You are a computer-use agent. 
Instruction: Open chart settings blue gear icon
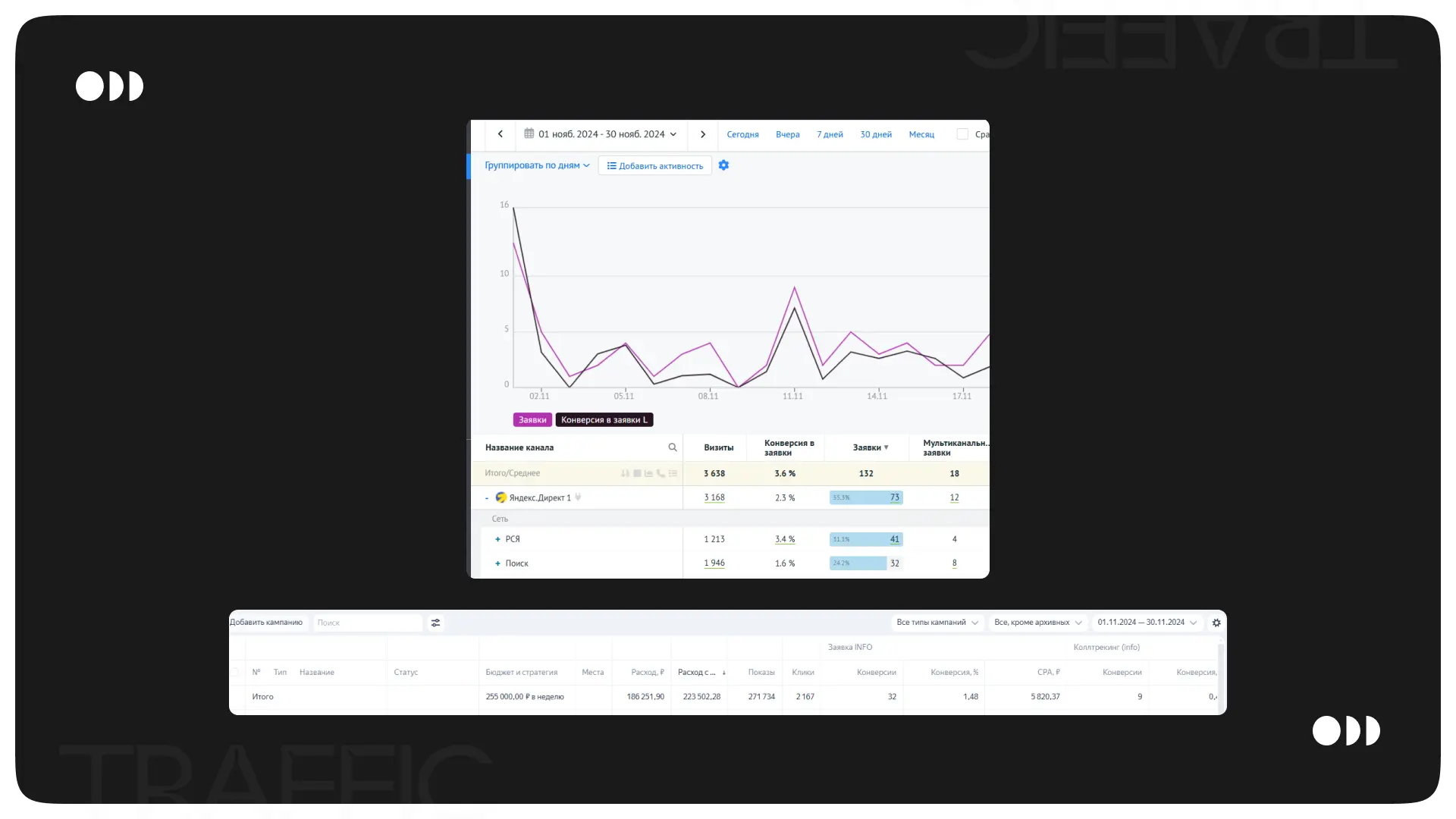pos(723,165)
